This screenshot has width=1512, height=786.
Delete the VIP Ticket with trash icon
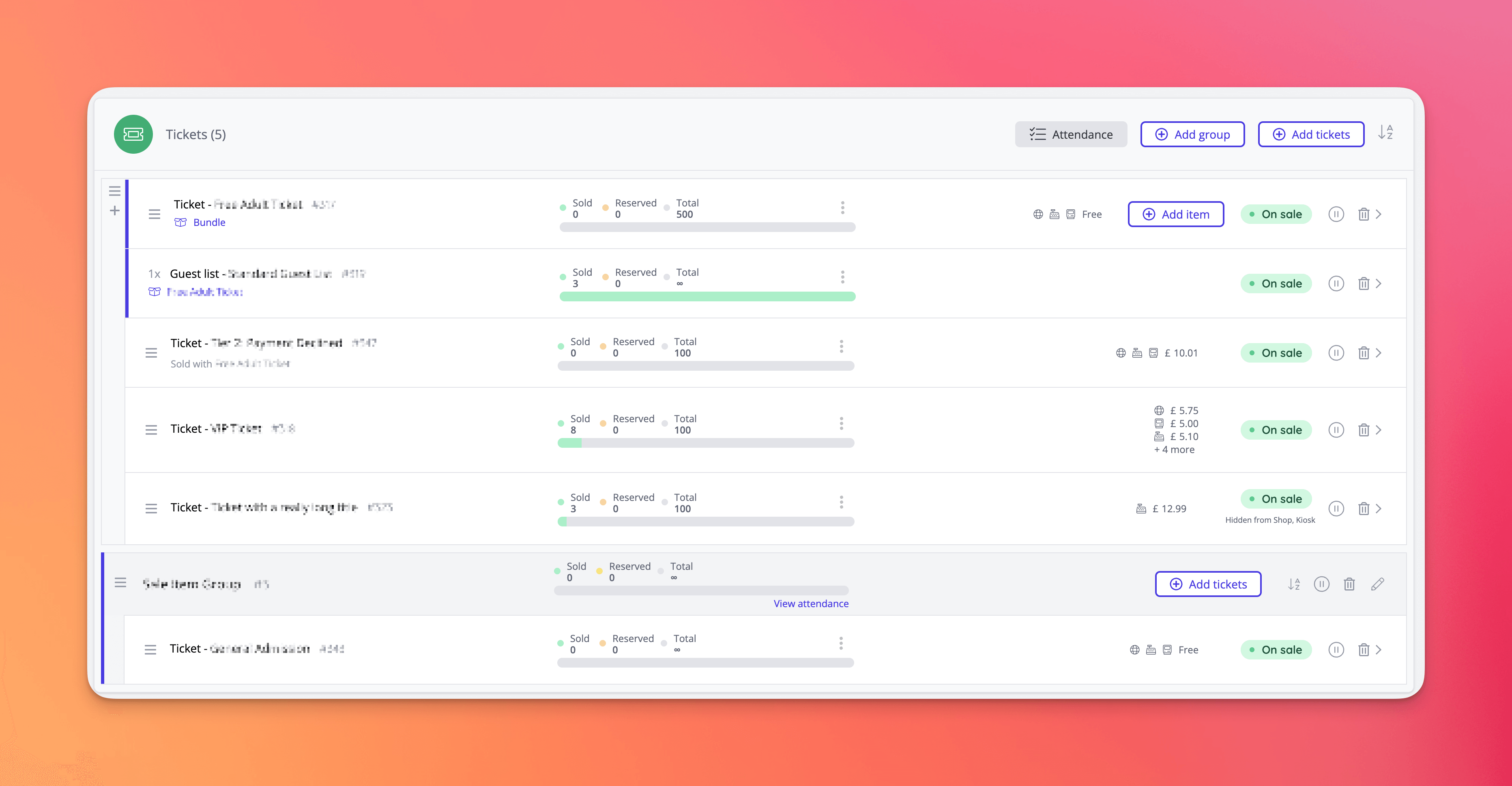tap(1364, 430)
